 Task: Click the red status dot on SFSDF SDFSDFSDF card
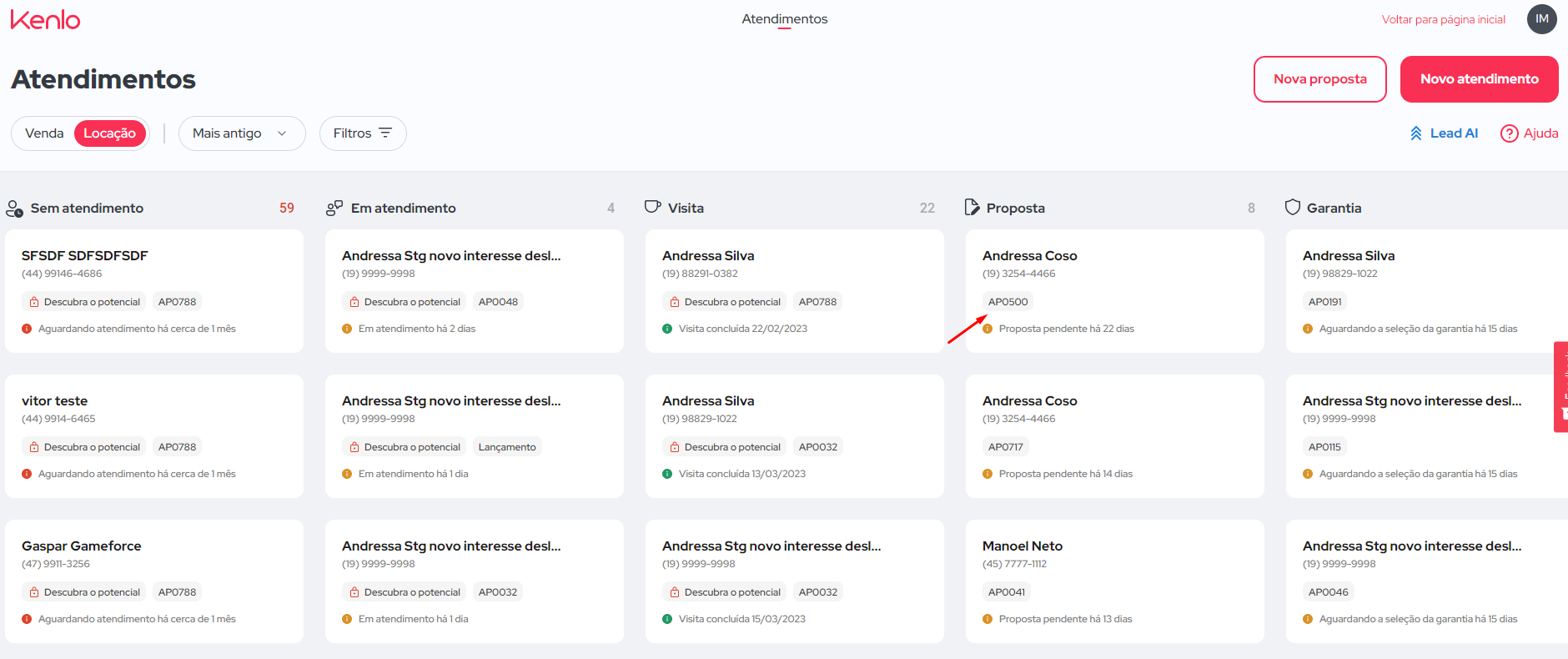click(x=27, y=329)
